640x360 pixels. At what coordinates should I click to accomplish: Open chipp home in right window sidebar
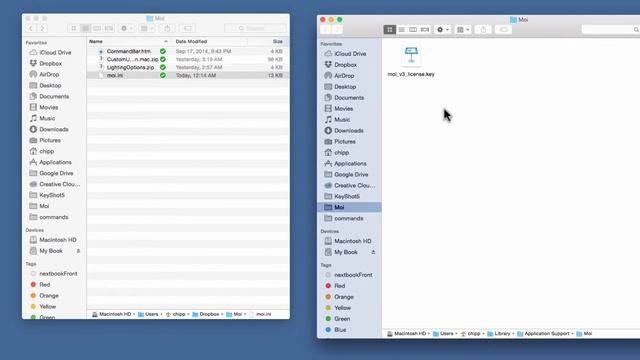(x=342, y=153)
